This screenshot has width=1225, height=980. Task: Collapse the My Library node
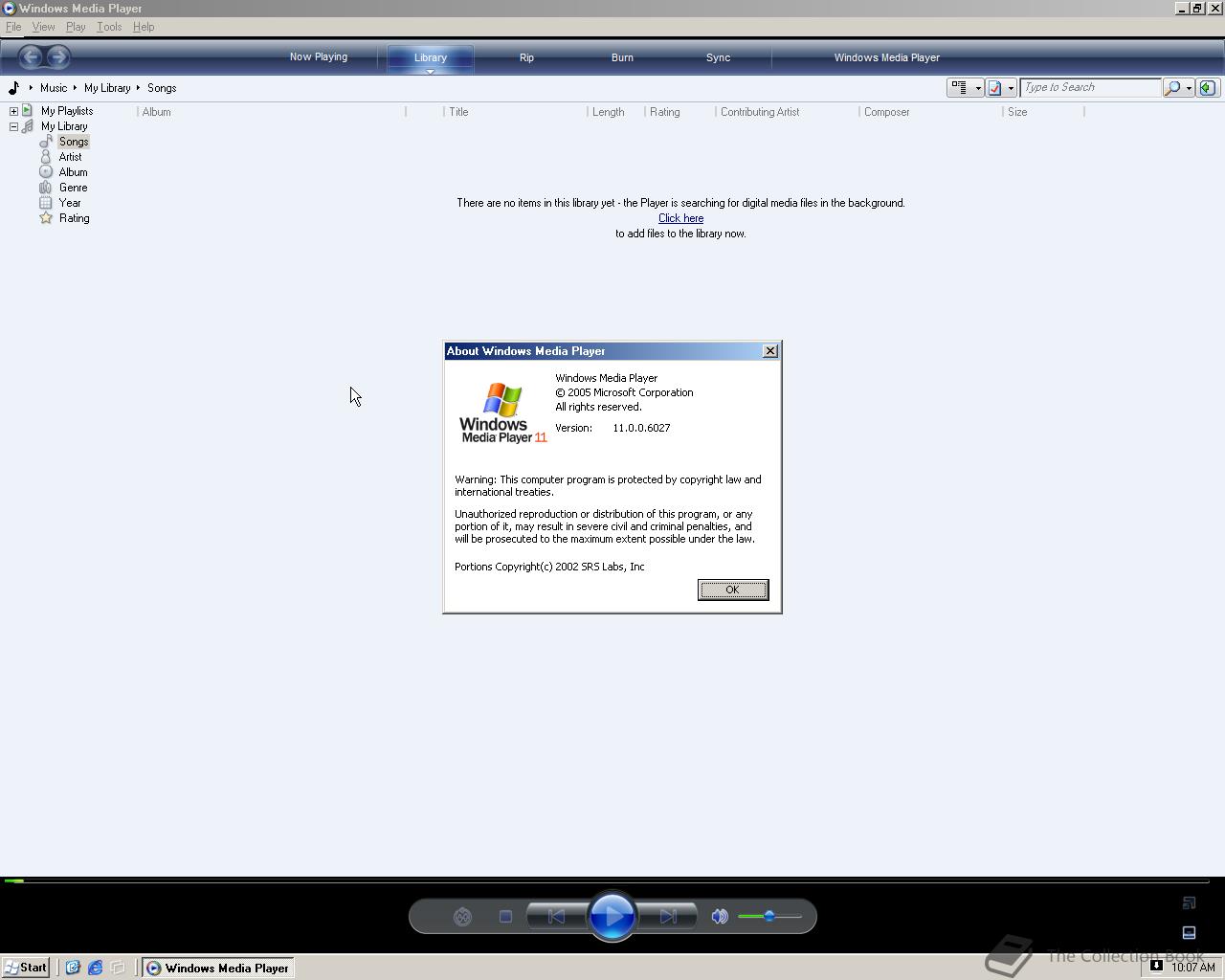tap(13, 126)
